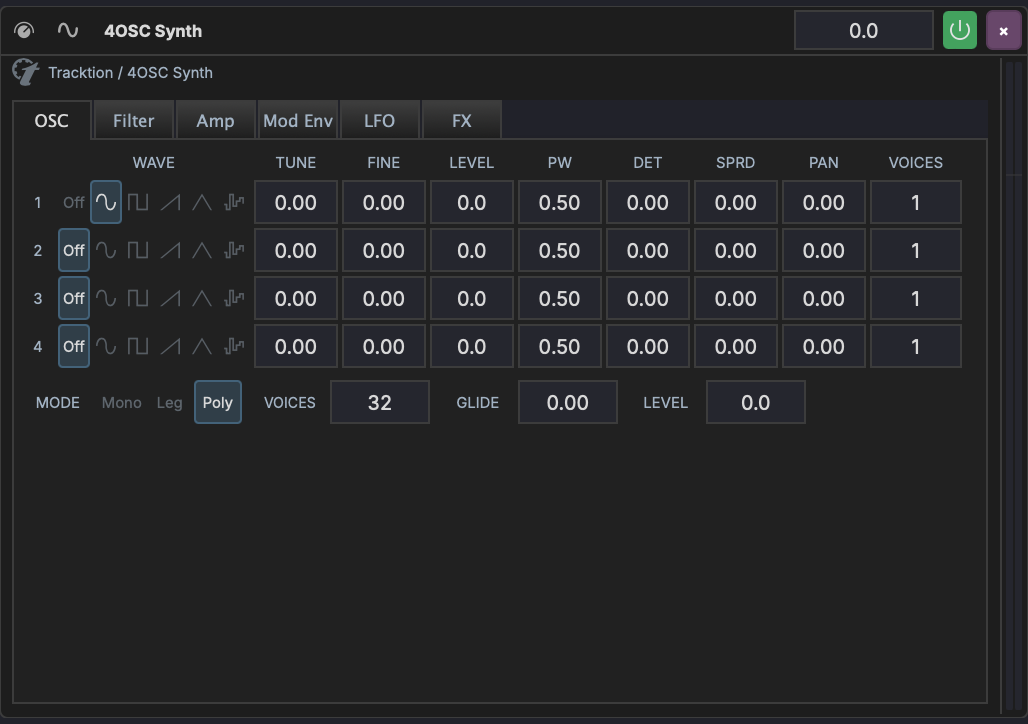The height and width of the screenshot is (724, 1028).
Task: Click the VOICES 32 value field
Action: (380, 402)
